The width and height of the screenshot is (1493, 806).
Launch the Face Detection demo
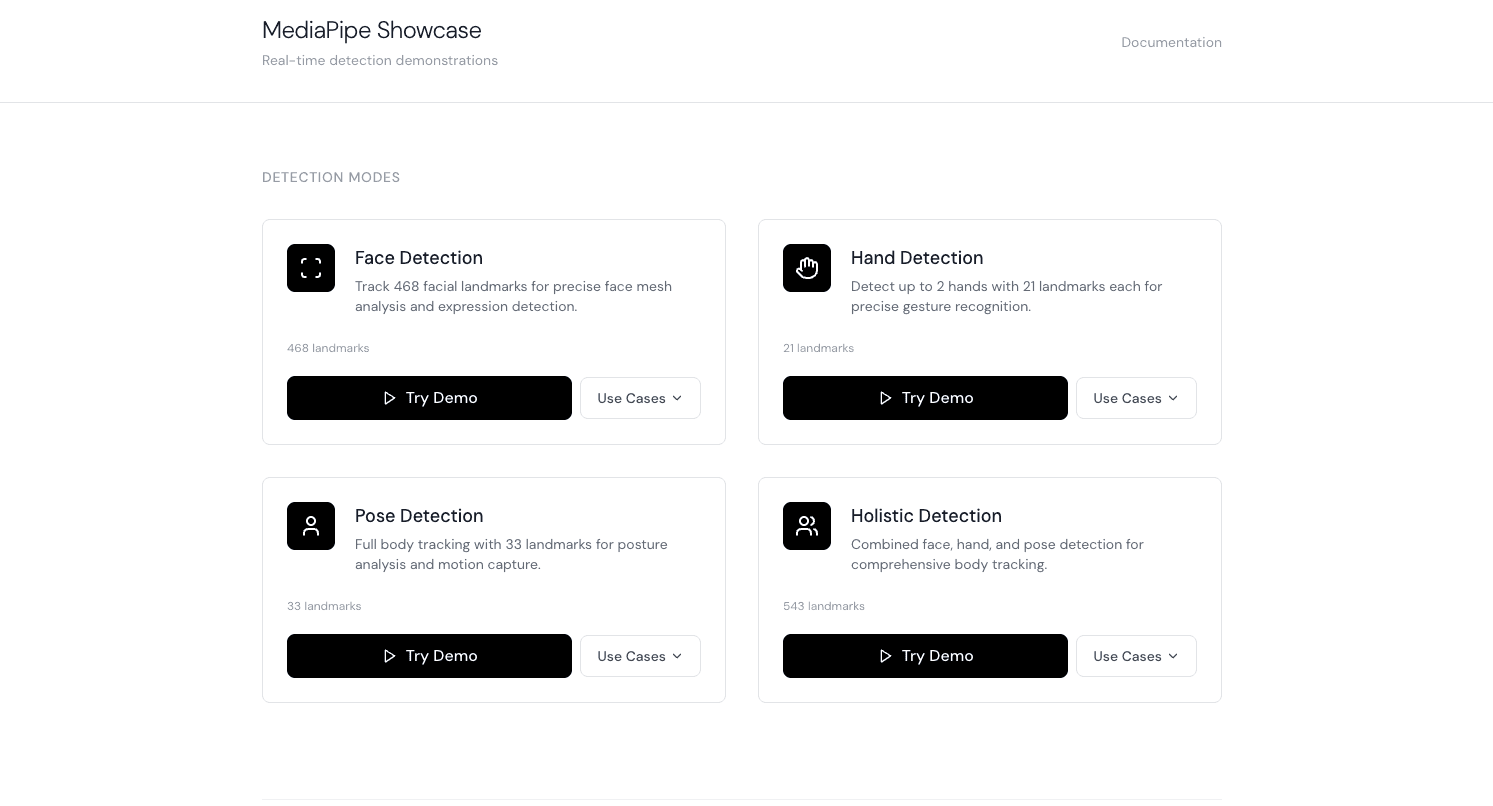[429, 398]
